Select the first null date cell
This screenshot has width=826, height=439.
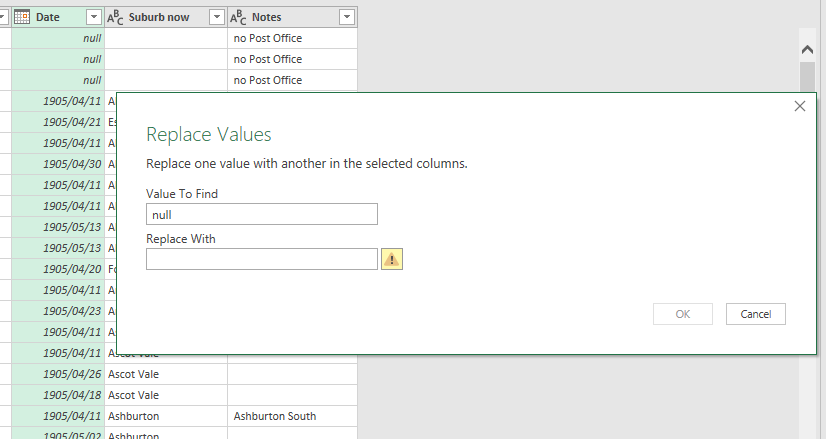click(x=58, y=38)
